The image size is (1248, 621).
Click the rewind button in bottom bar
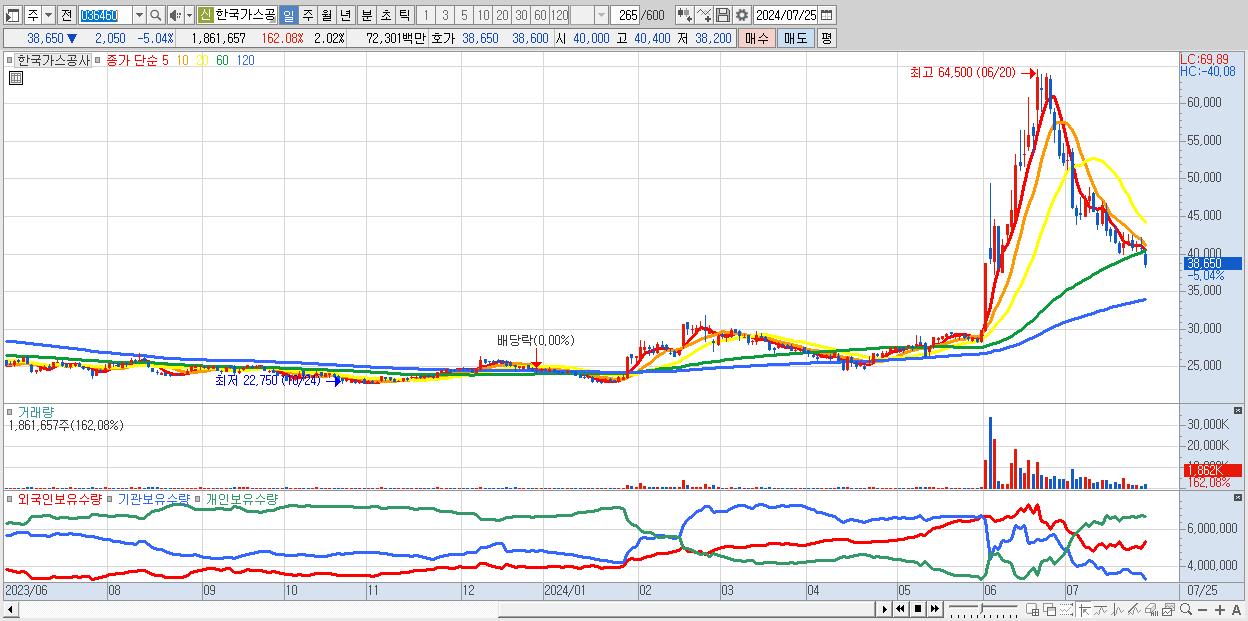point(900,609)
